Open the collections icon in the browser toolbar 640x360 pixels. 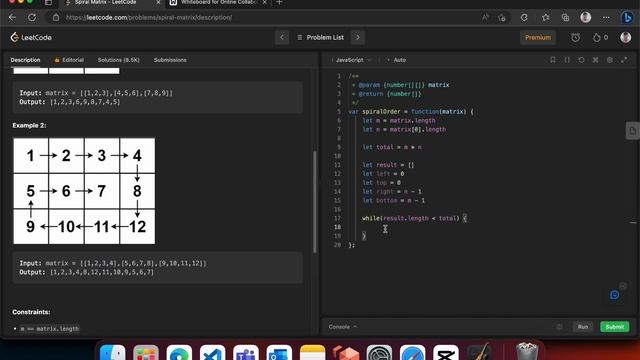coord(565,18)
